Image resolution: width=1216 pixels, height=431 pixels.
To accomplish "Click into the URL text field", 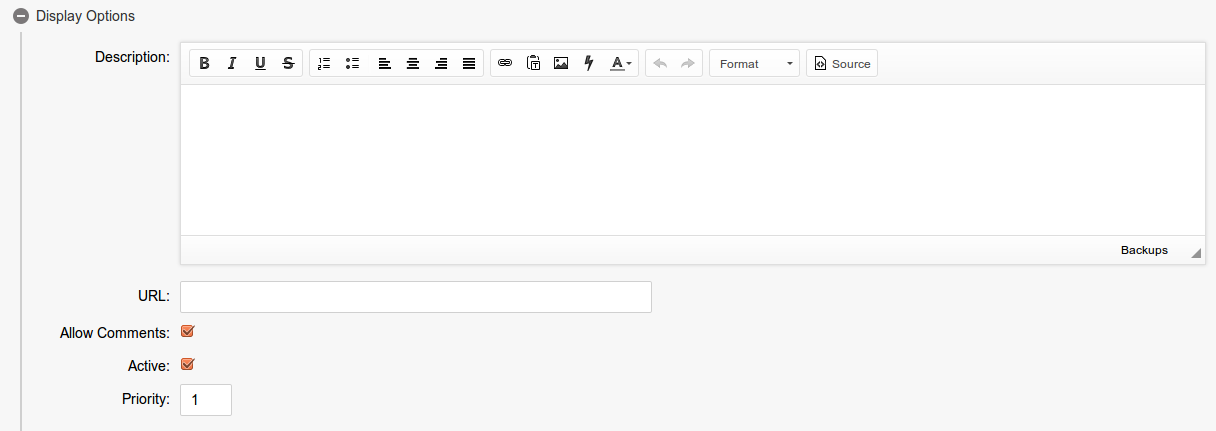I will (415, 297).
